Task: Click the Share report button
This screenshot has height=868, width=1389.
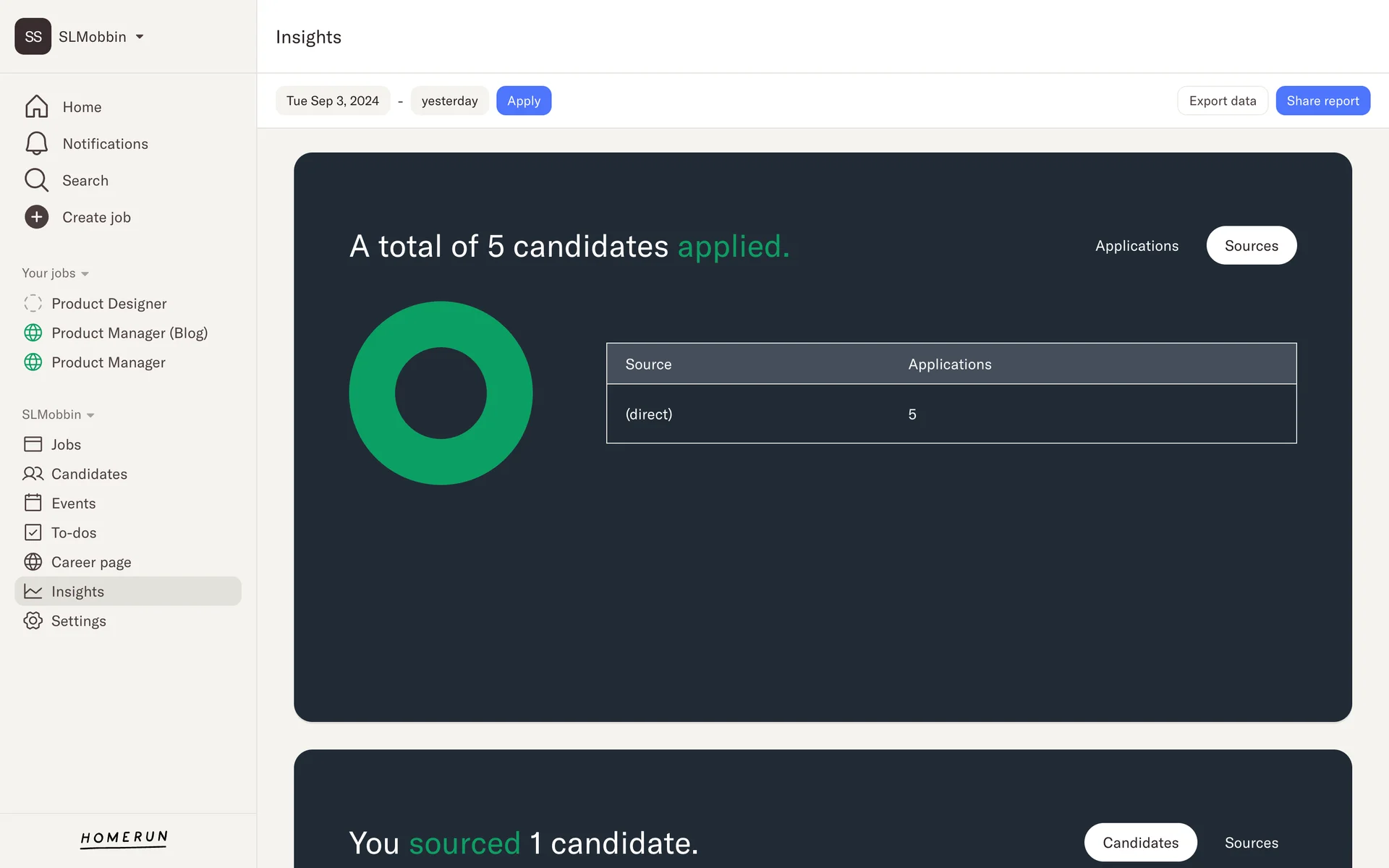Action: pyautogui.click(x=1322, y=101)
